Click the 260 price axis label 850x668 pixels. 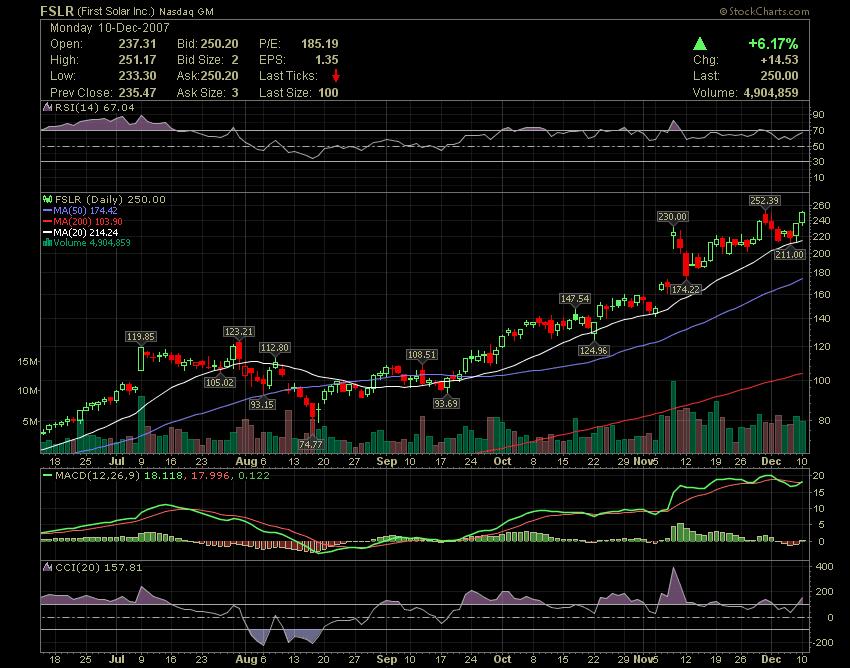(x=822, y=206)
